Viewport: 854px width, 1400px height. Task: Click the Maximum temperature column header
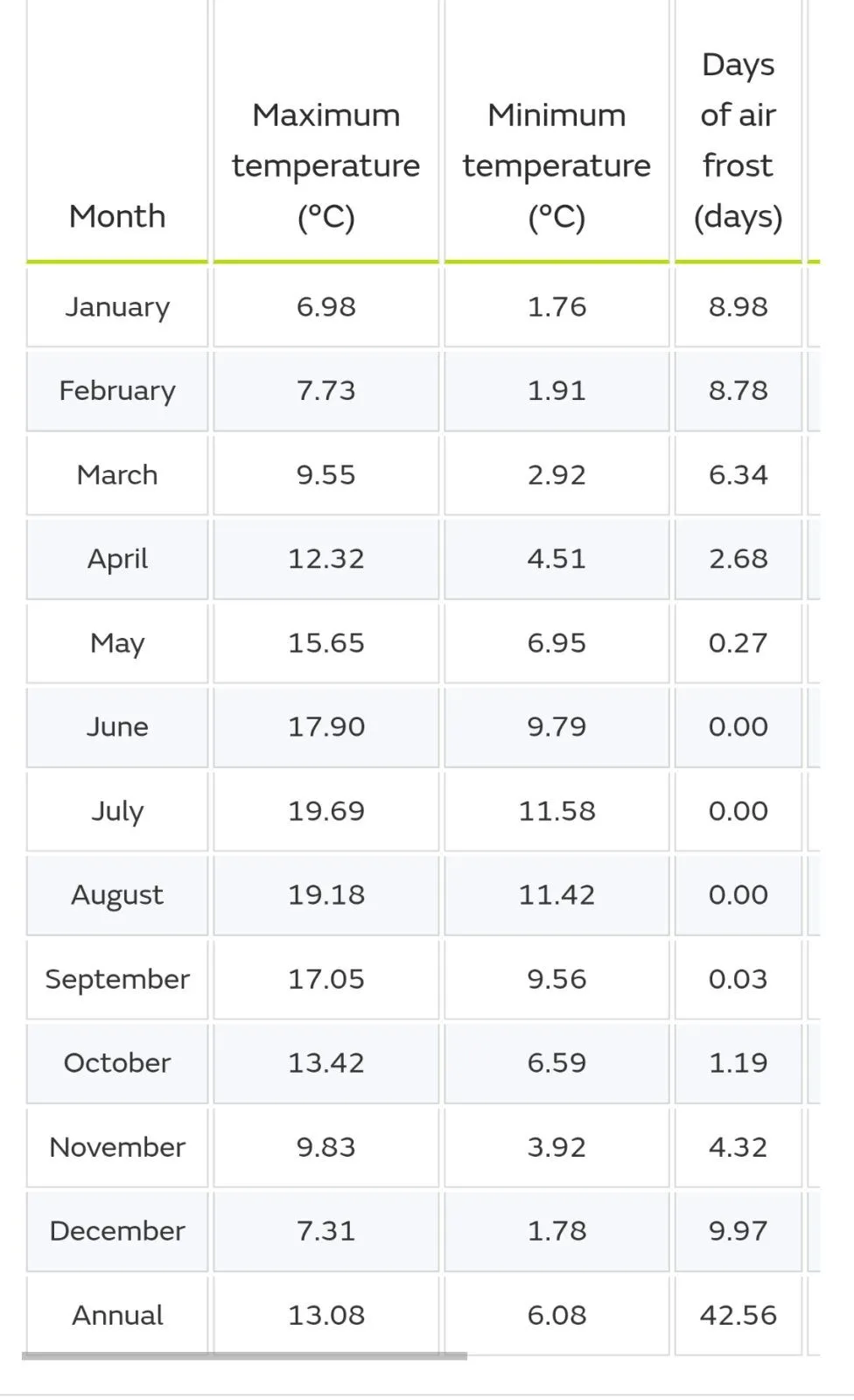(325, 165)
